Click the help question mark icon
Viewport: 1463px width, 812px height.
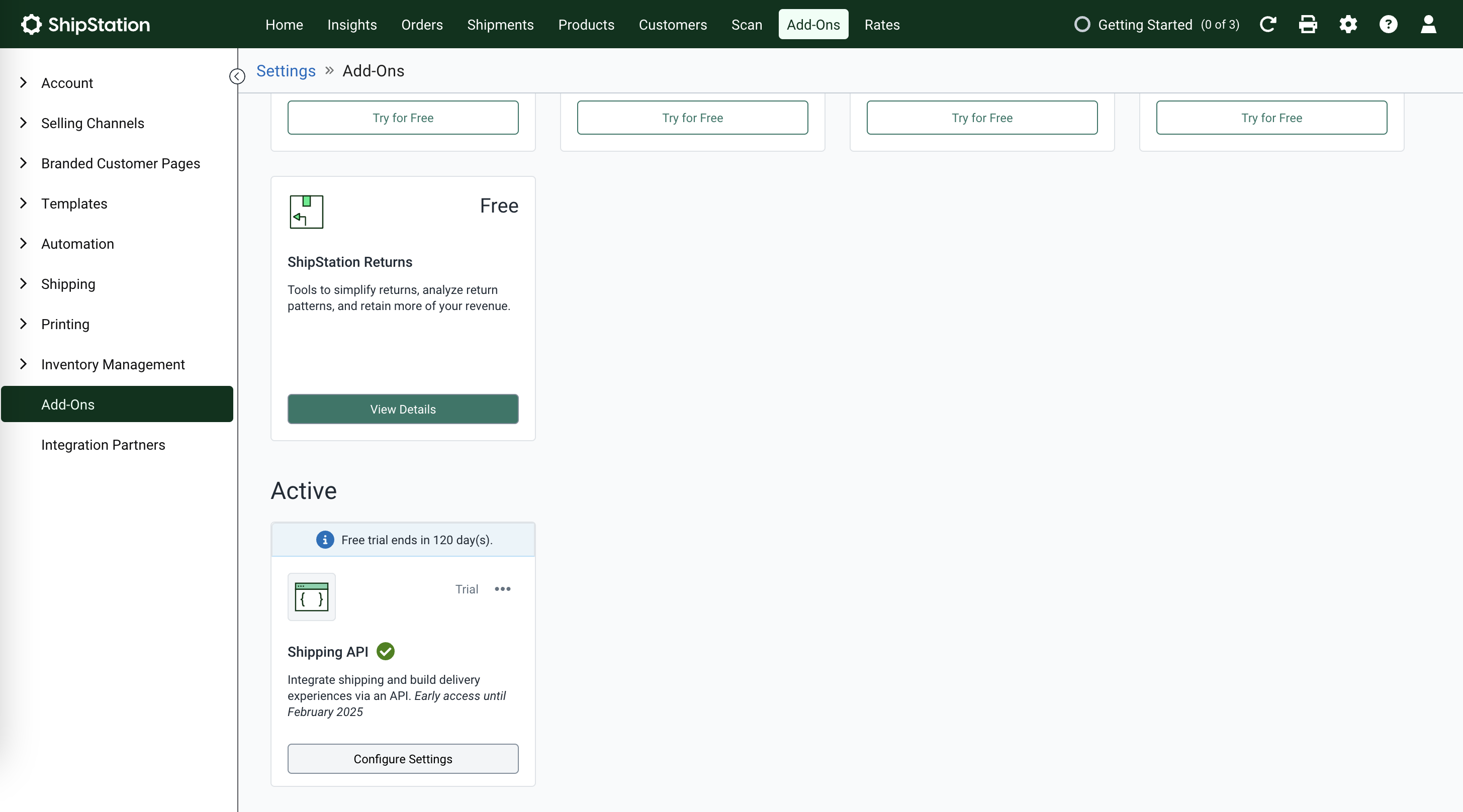coord(1388,24)
